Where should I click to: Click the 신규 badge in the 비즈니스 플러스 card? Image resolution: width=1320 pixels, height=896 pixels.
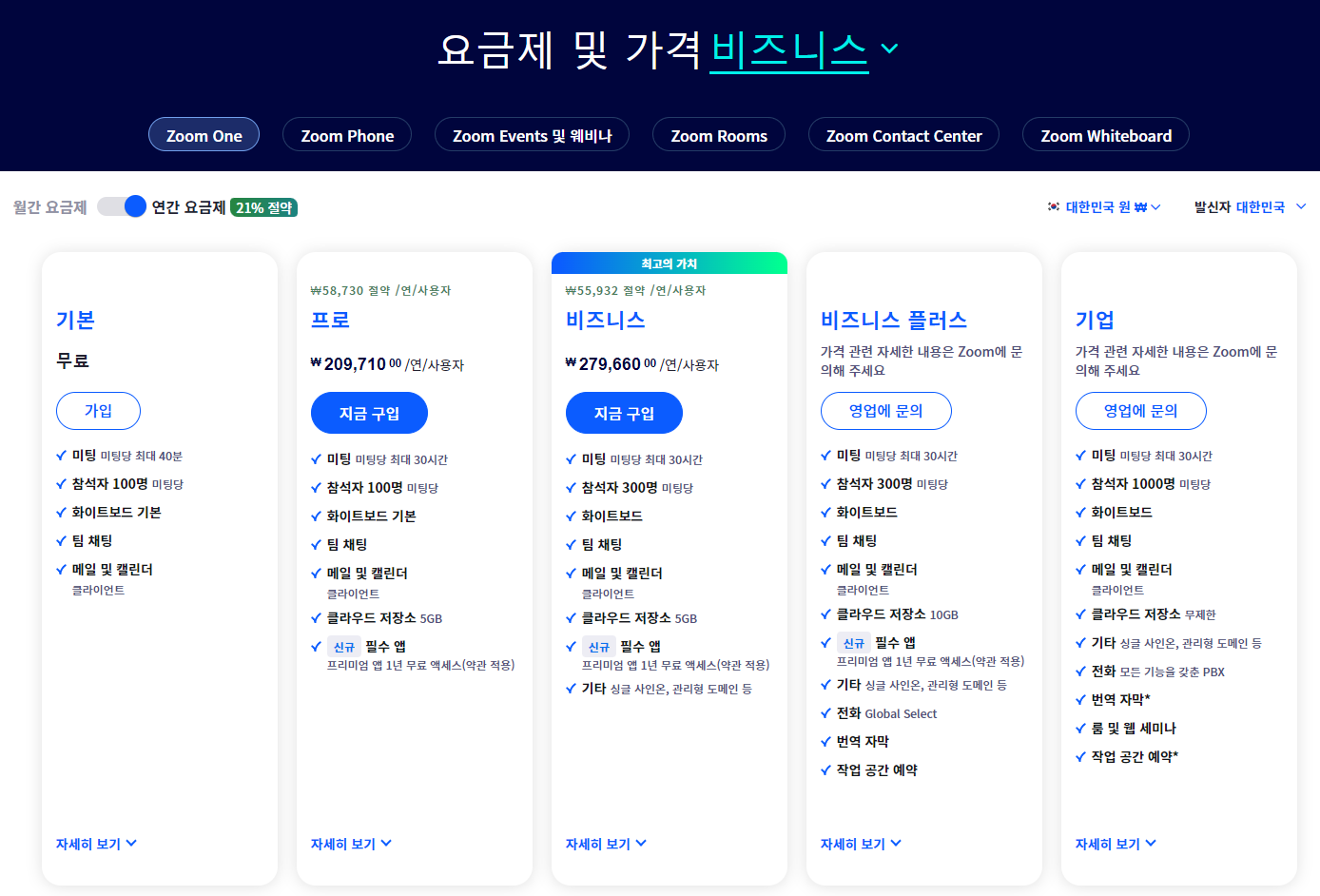click(854, 643)
